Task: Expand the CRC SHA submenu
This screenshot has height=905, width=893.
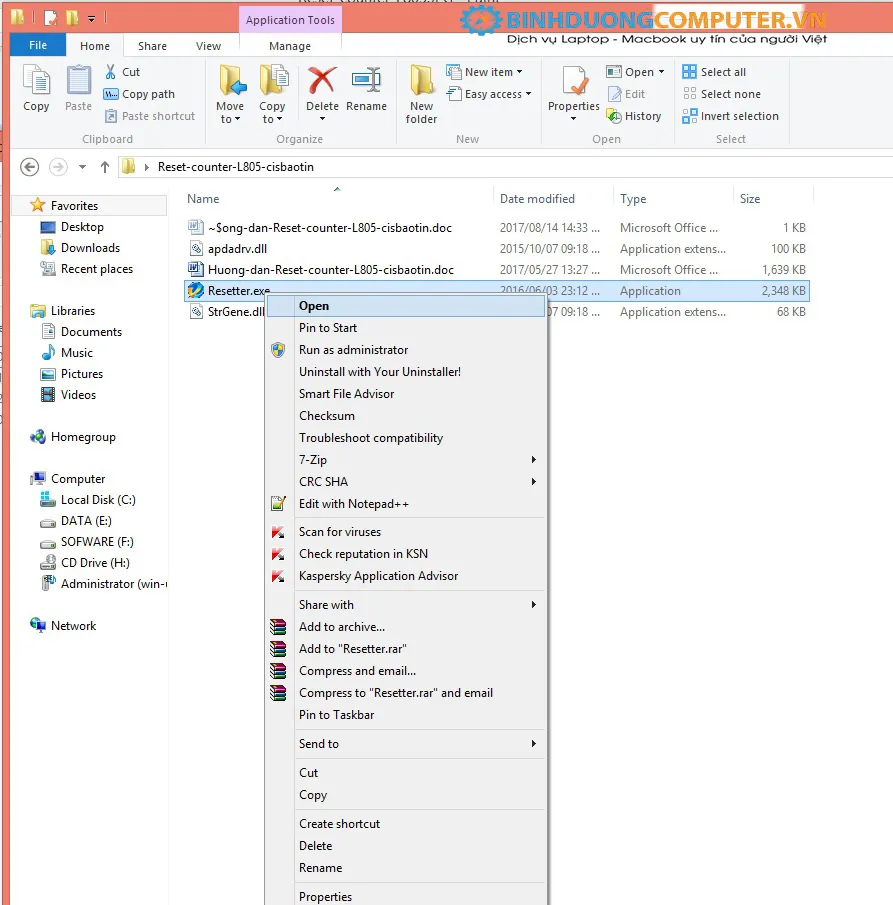Action: pos(534,481)
